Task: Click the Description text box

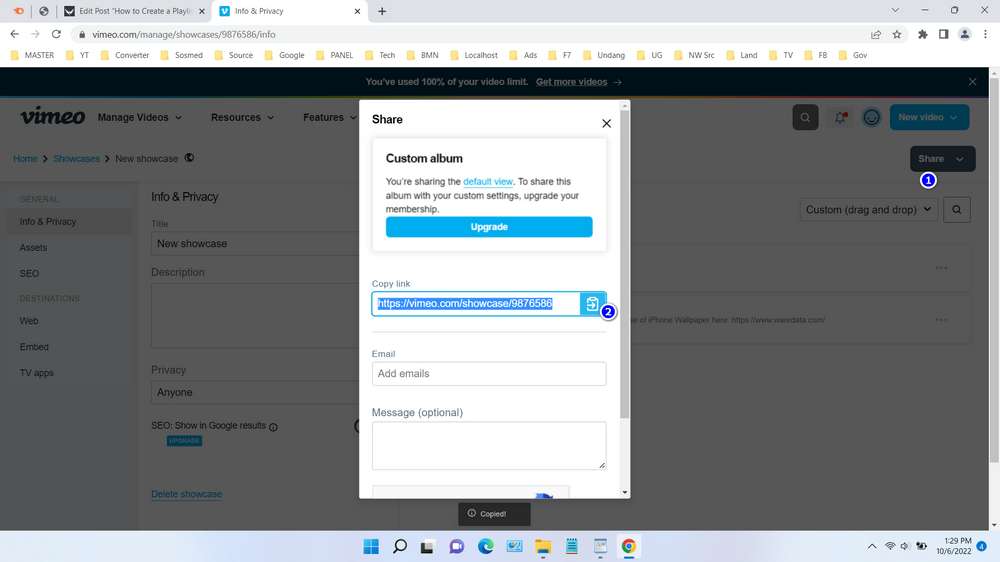Action: click(255, 316)
